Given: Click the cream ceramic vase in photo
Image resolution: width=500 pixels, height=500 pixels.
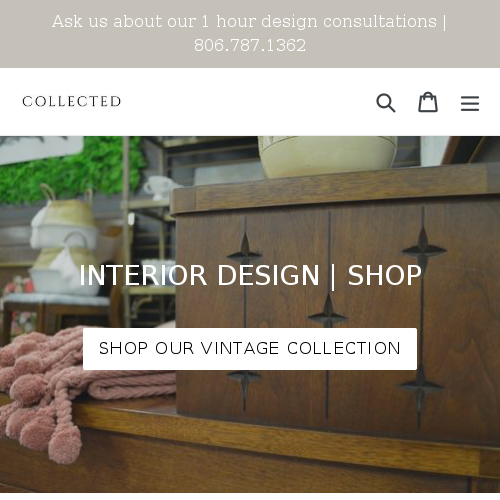Looking at the screenshot, I should pyautogui.click(x=328, y=156).
